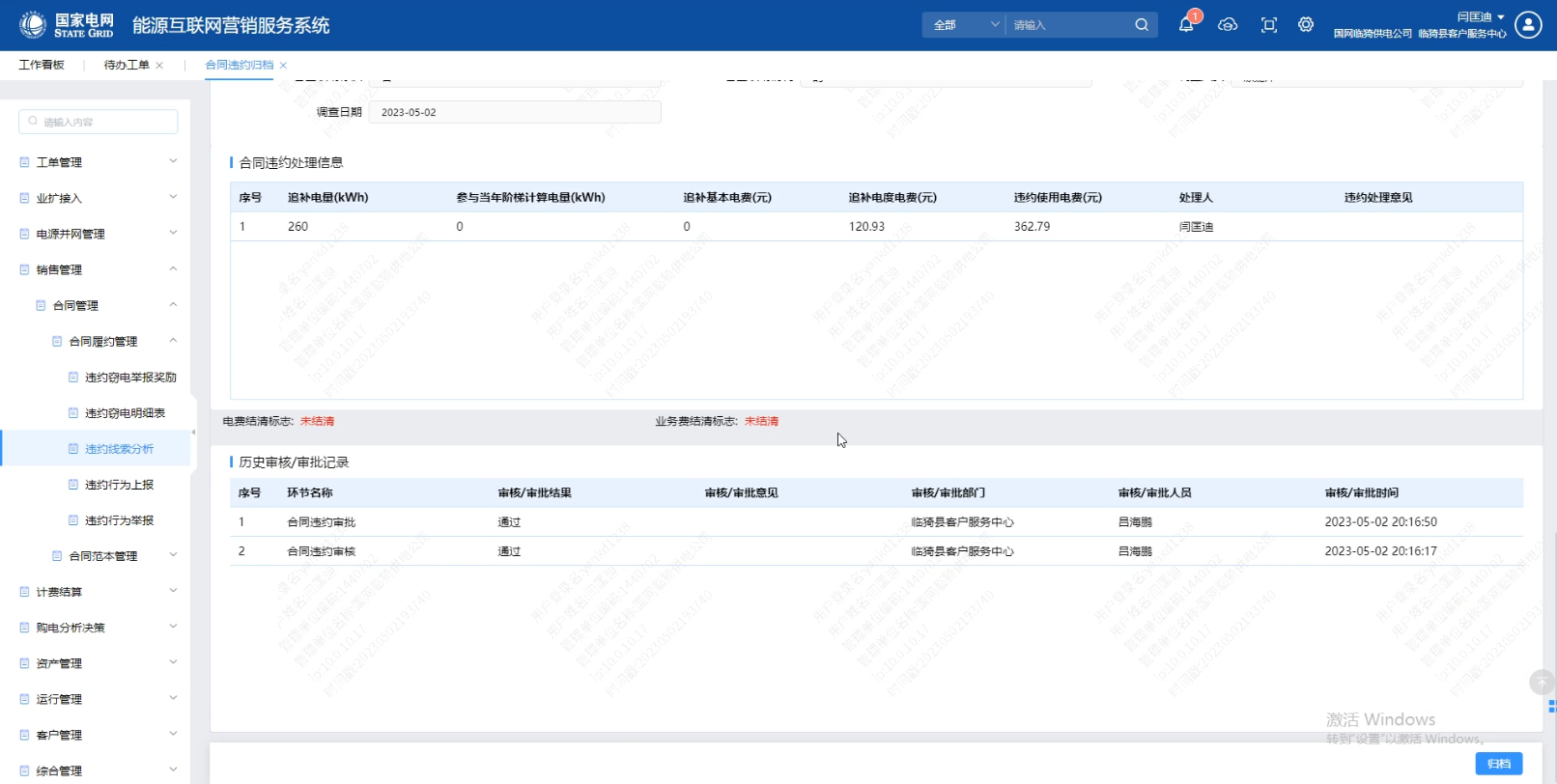1557x784 pixels.
Task: Expand the 工单管理 menu section
Action: tap(97, 162)
